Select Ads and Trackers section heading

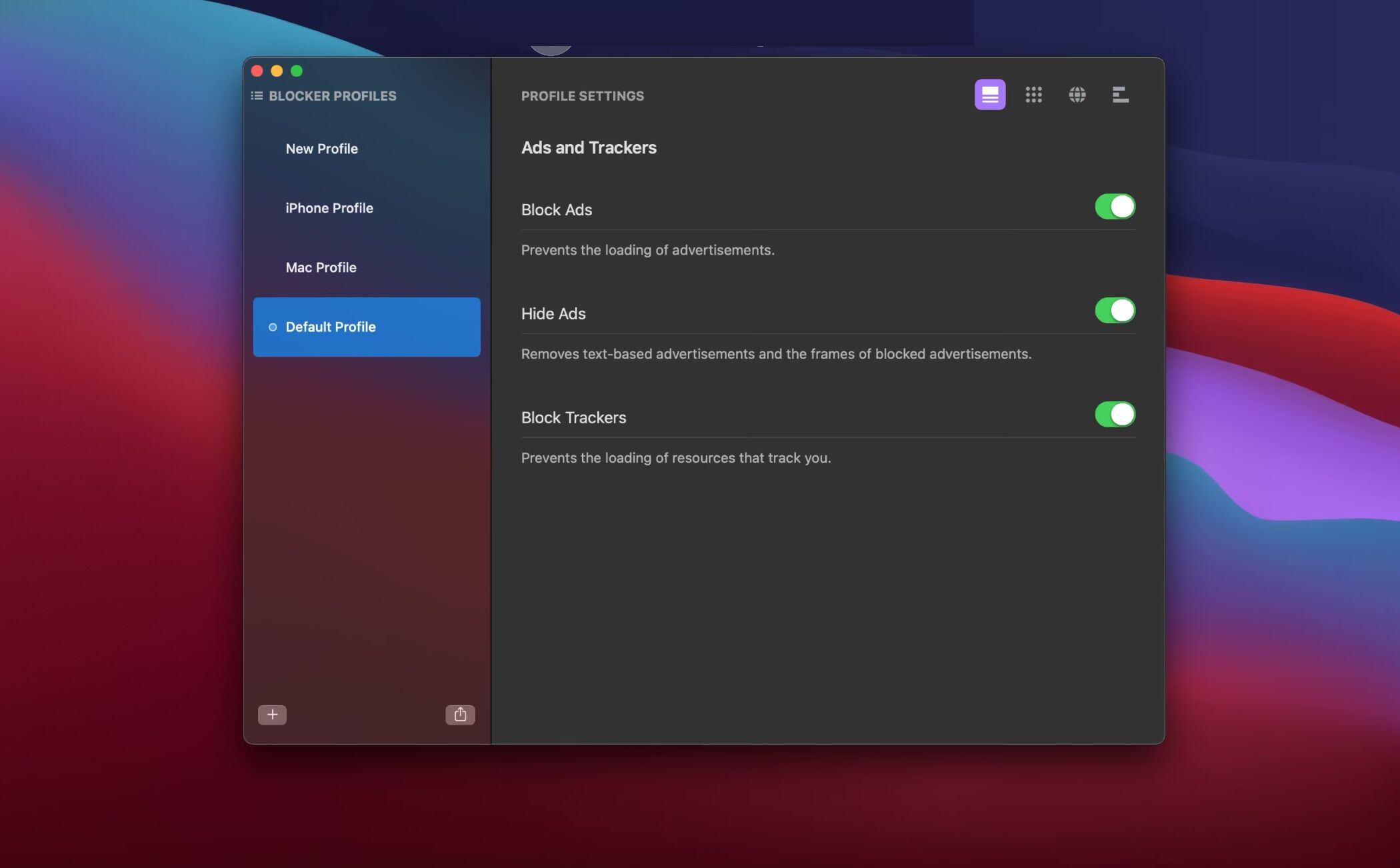(588, 148)
